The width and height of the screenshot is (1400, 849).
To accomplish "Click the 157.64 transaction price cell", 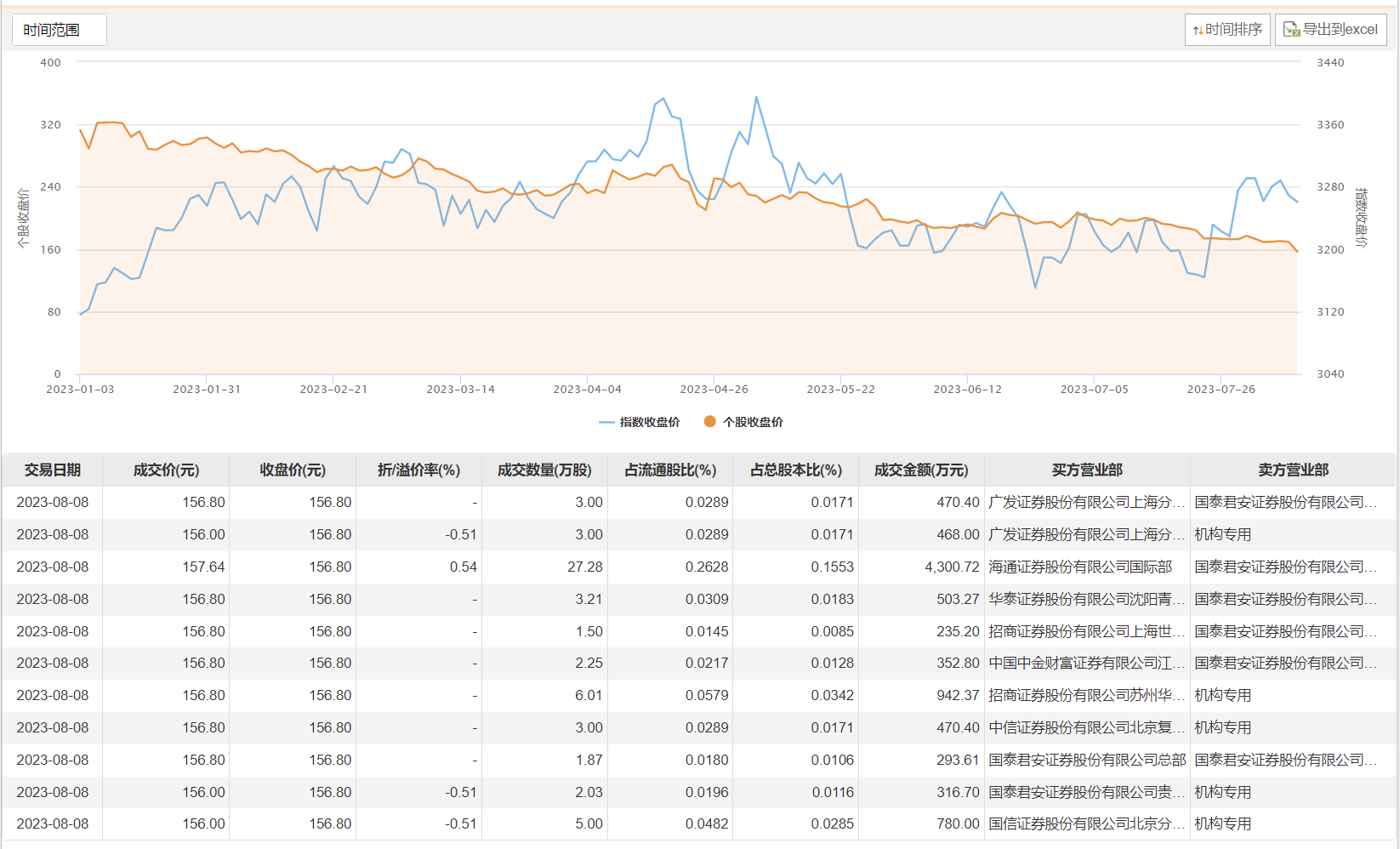I will [x=203, y=567].
